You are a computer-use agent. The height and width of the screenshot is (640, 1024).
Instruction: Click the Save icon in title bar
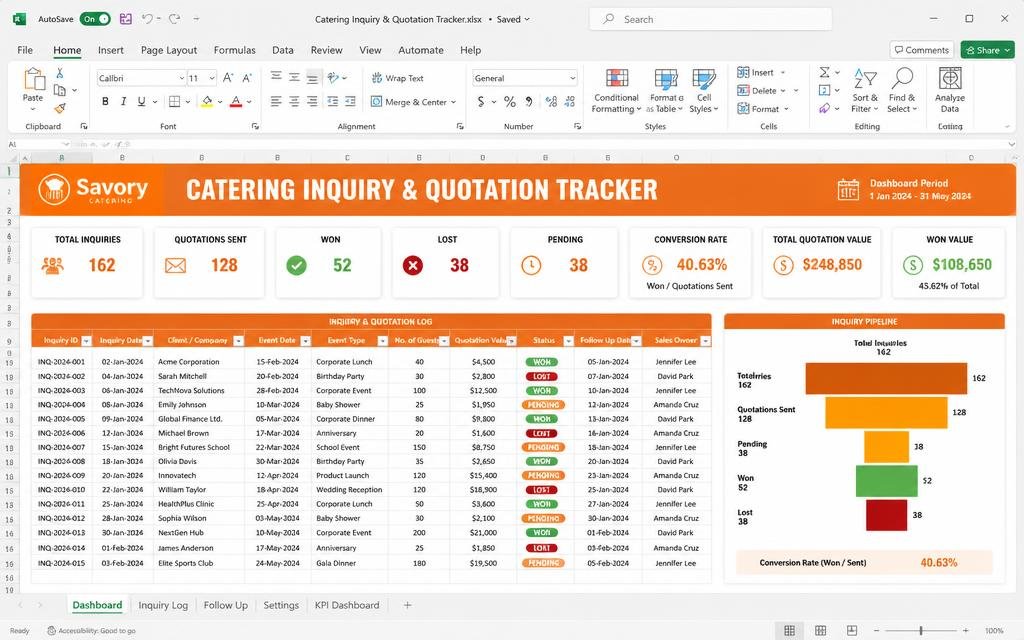point(125,19)
